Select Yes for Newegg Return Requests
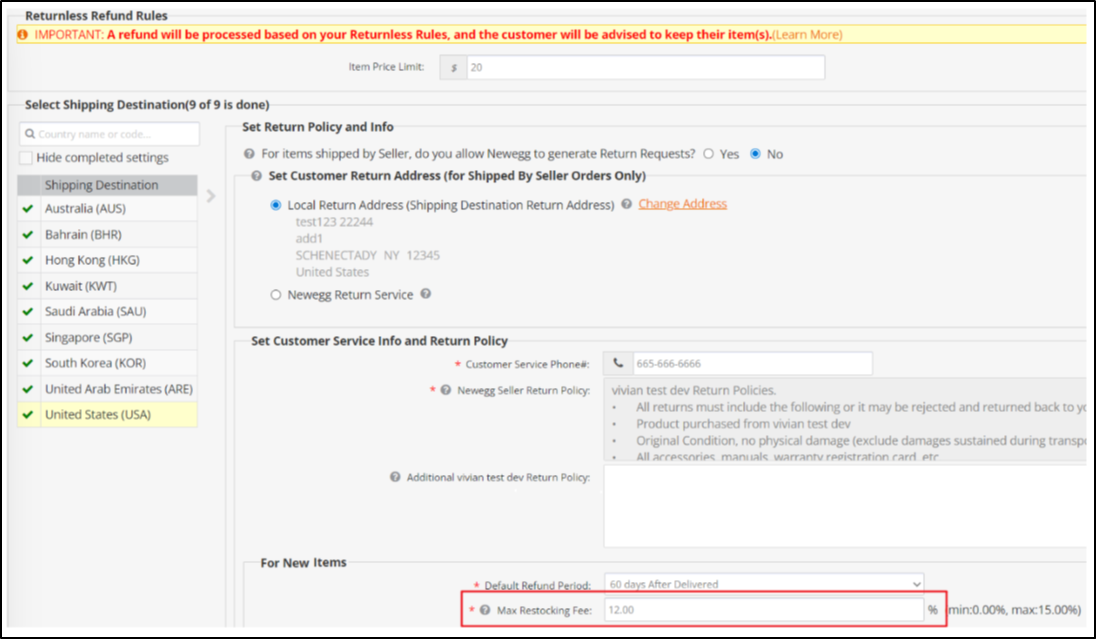This screenshot has width=1096, height=639. click(709, 154)
